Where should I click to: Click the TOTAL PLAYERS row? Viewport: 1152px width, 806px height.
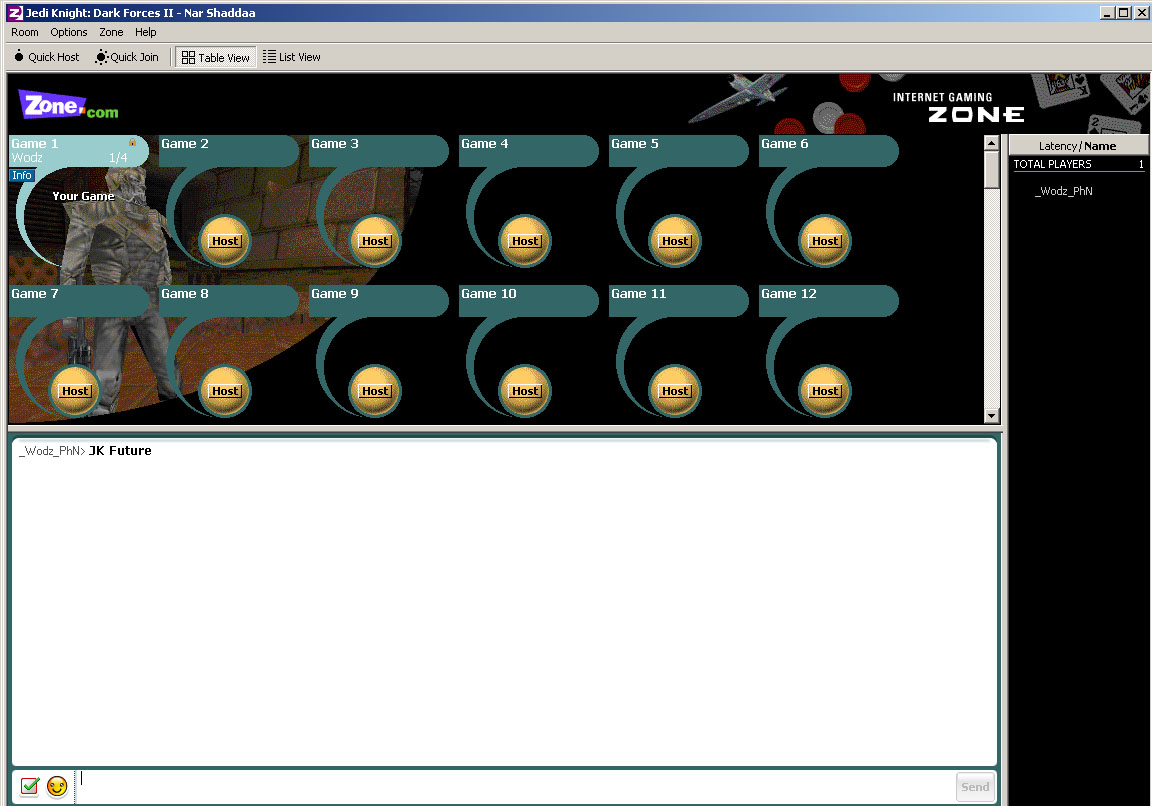pos(1079,164)
